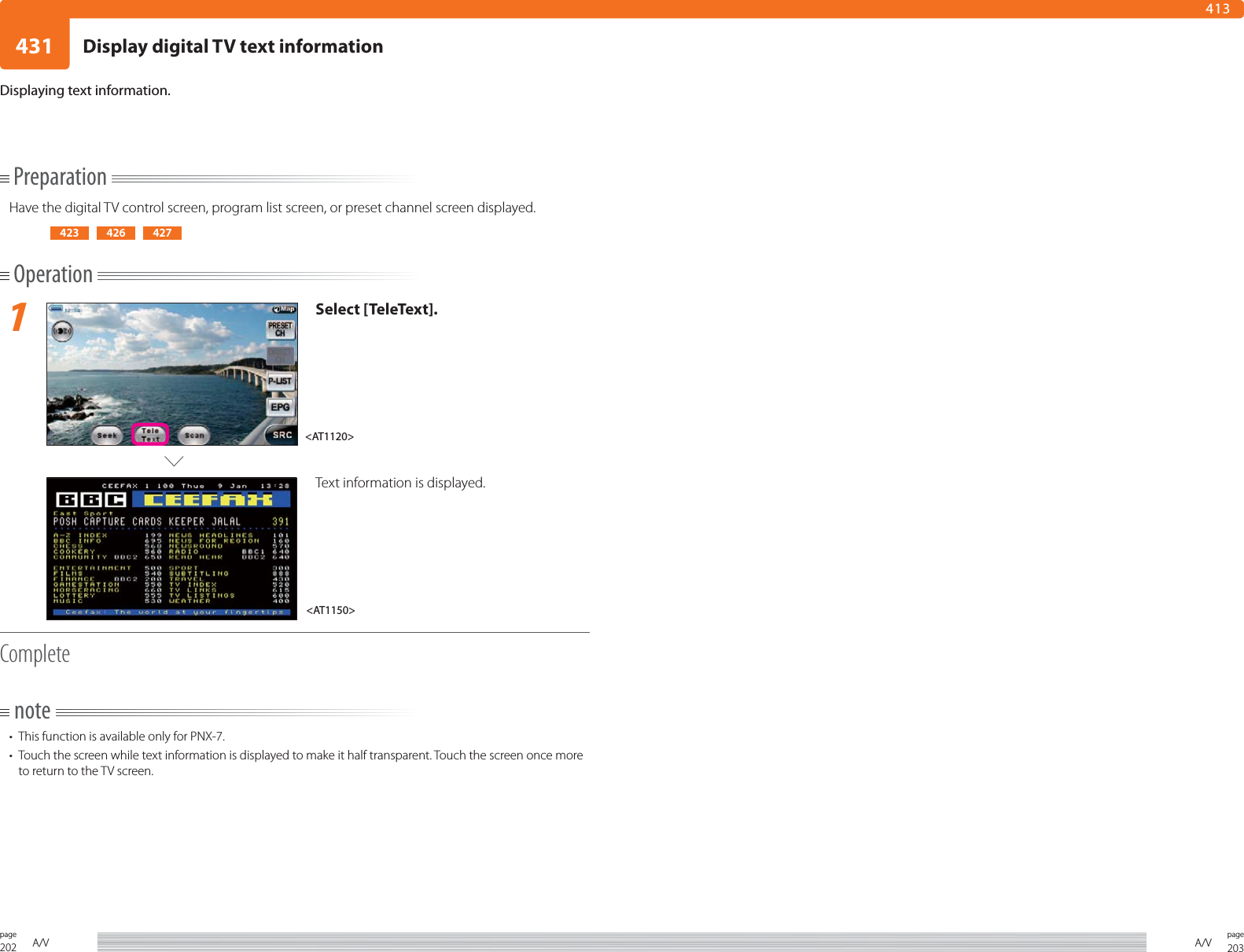Tap the Scan button on TV screen

tap(193, 435)
